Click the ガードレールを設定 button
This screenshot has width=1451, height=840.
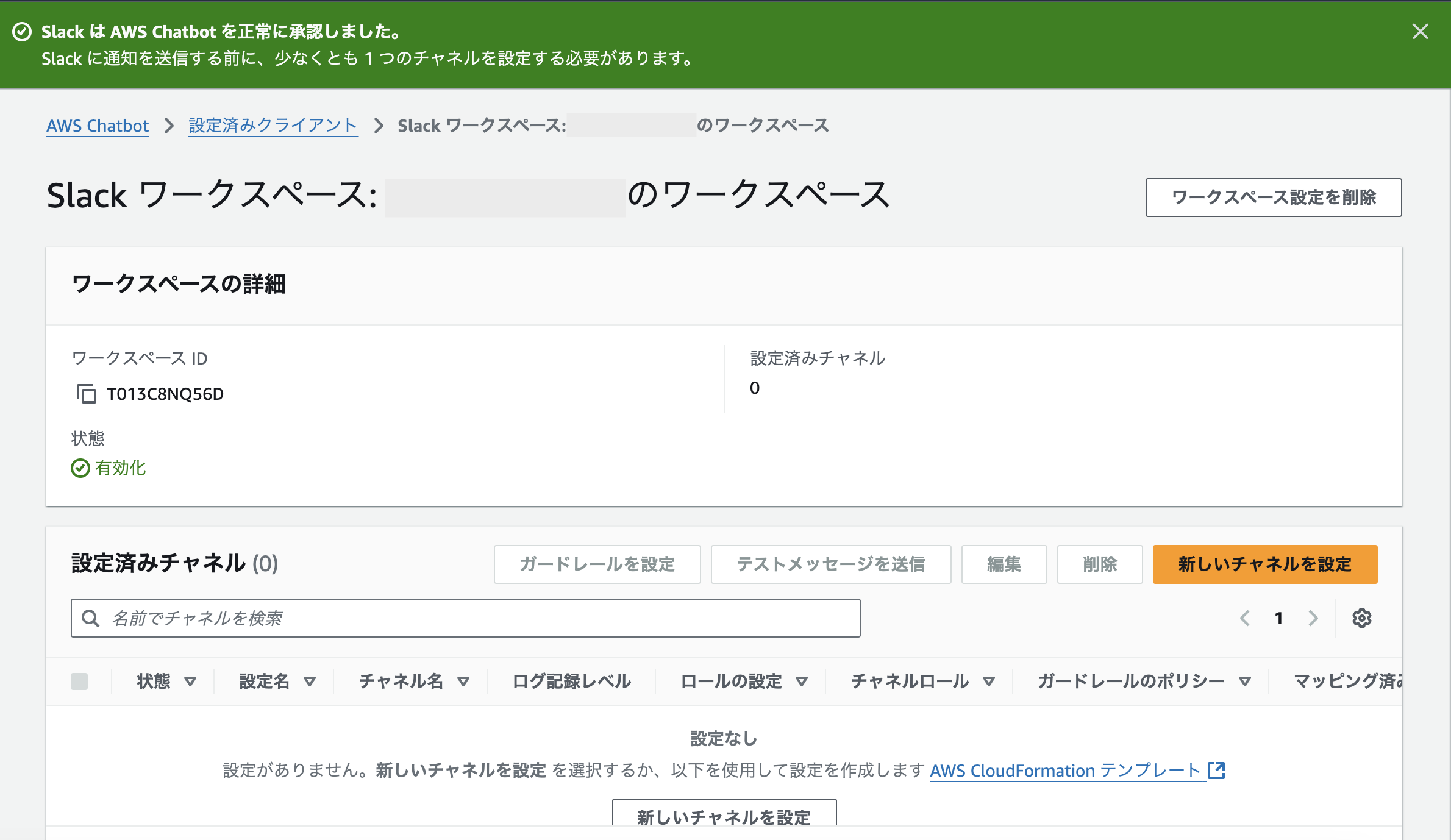597,564
